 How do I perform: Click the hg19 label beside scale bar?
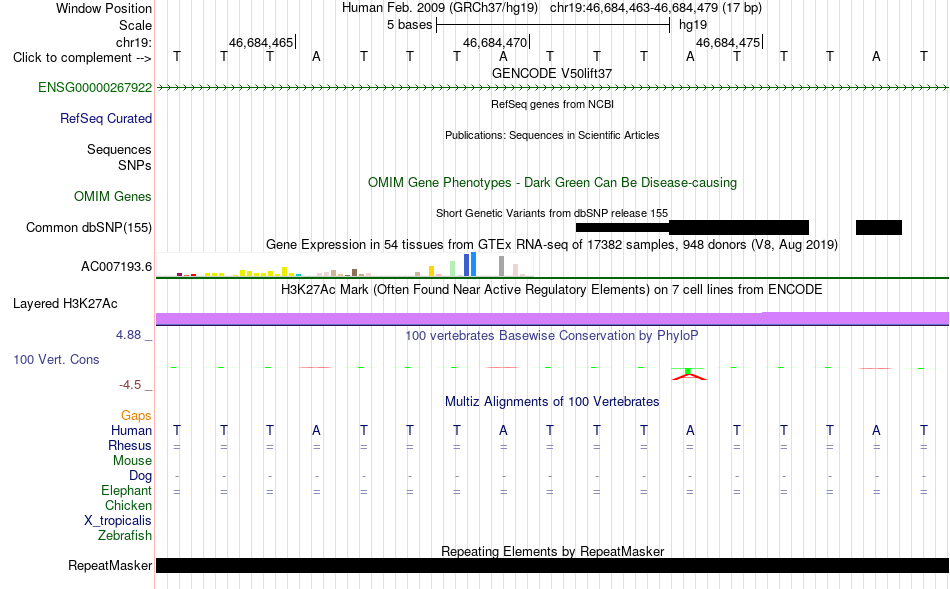(x=693, y=25)
